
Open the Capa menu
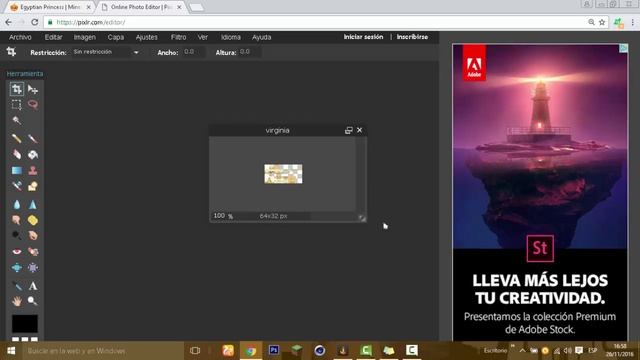116,37
